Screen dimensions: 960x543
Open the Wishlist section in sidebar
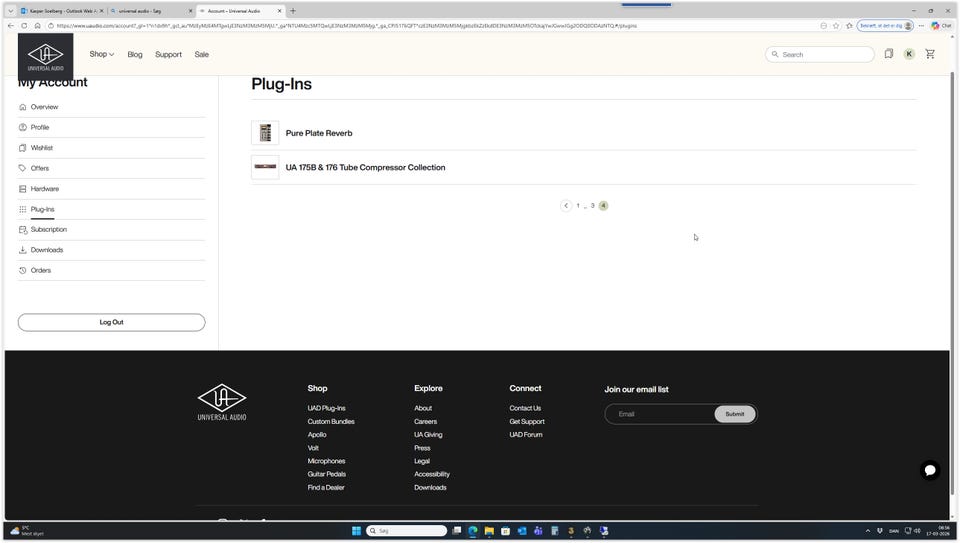tap(42, 148)
